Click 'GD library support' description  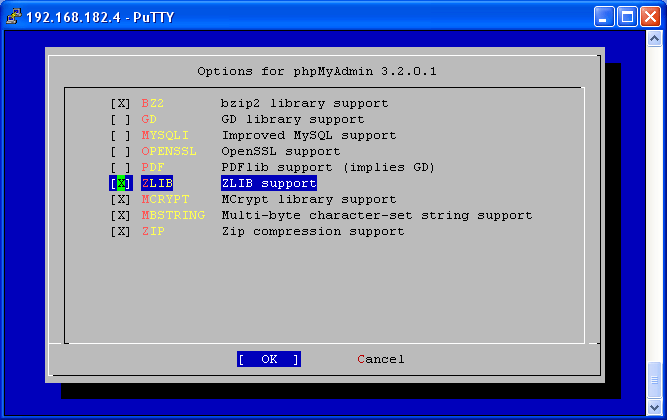pos(293,120)
